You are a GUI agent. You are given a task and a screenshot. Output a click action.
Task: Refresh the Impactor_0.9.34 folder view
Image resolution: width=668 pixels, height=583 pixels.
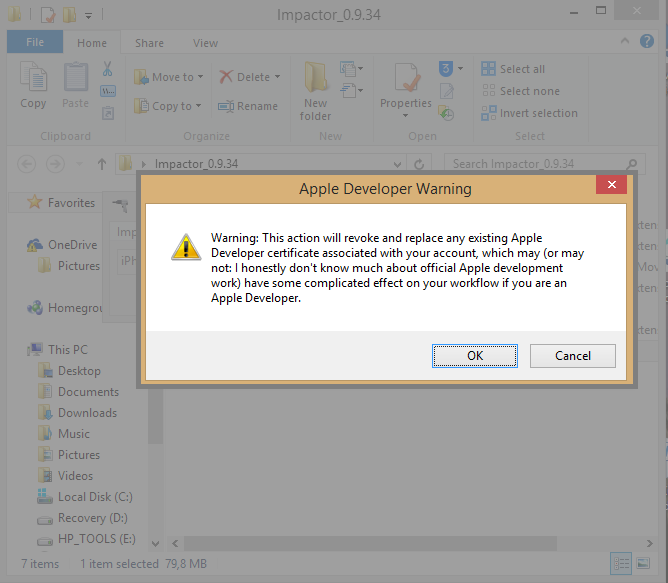[419, 164]
